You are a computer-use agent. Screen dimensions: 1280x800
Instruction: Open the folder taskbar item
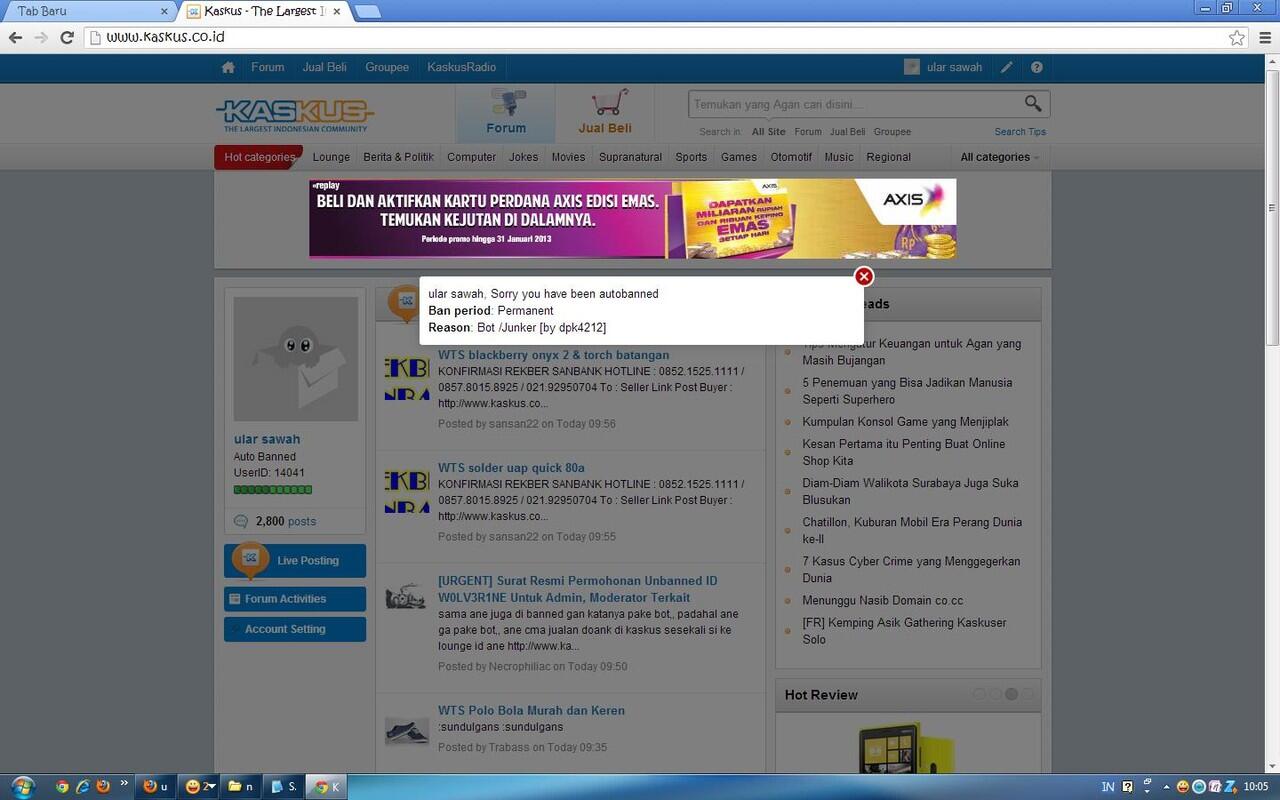coord(241,786)
